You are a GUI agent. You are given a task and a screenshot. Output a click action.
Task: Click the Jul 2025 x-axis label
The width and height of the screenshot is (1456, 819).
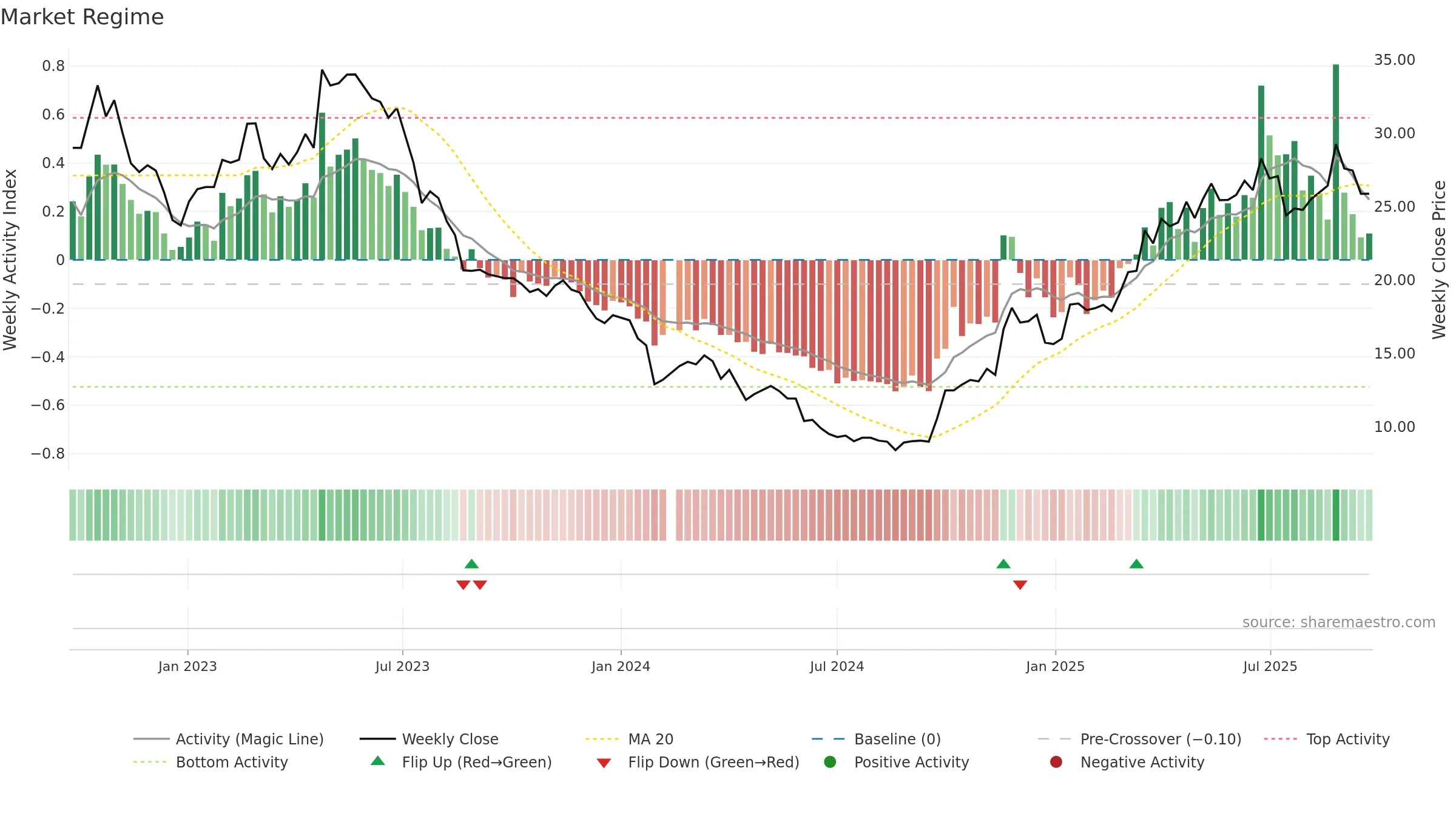pos(1270,666)
